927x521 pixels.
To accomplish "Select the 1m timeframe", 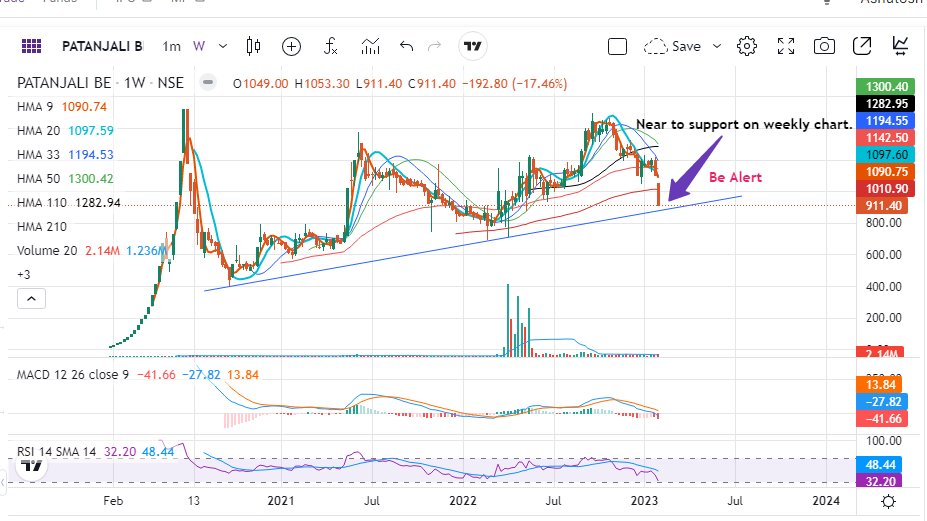I will pyautogui.click(x=171, y=46).
